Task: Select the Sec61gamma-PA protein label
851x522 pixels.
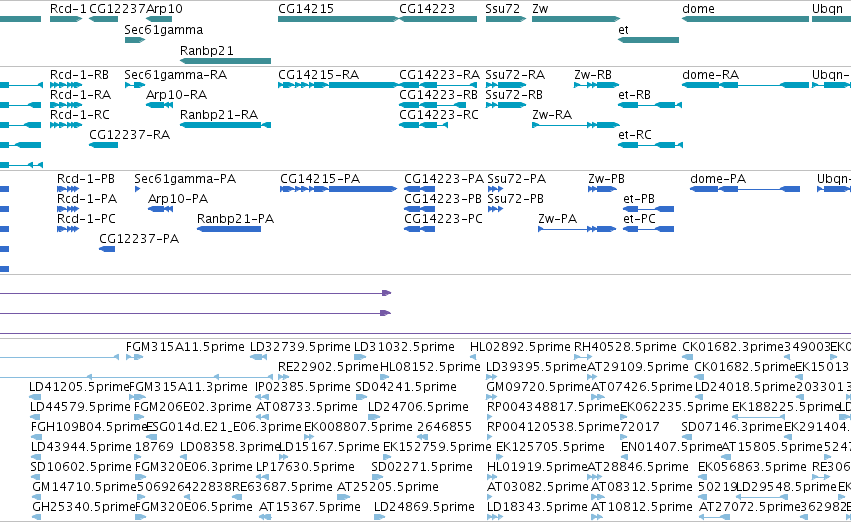Action: (x=185, y=179)
